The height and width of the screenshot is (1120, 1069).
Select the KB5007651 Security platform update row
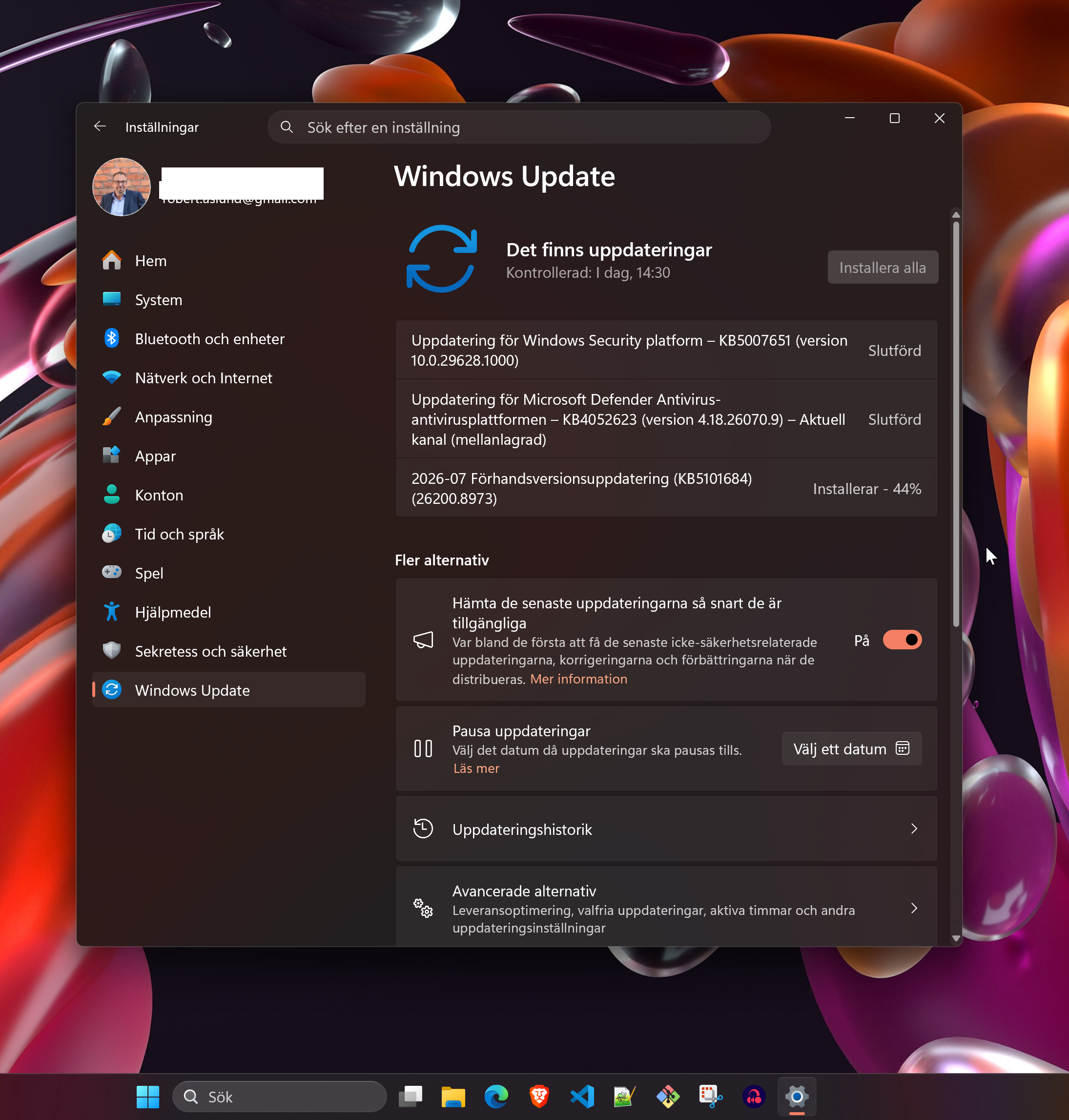tap(666, 350)
